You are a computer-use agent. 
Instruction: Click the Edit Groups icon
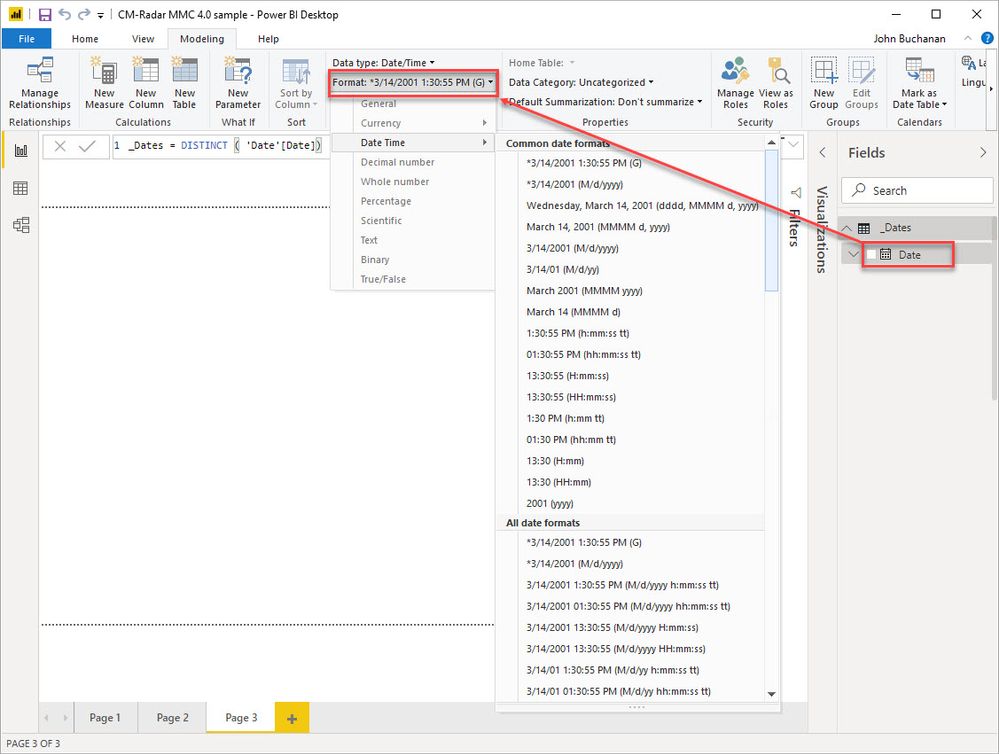click(x=861, y=70)
